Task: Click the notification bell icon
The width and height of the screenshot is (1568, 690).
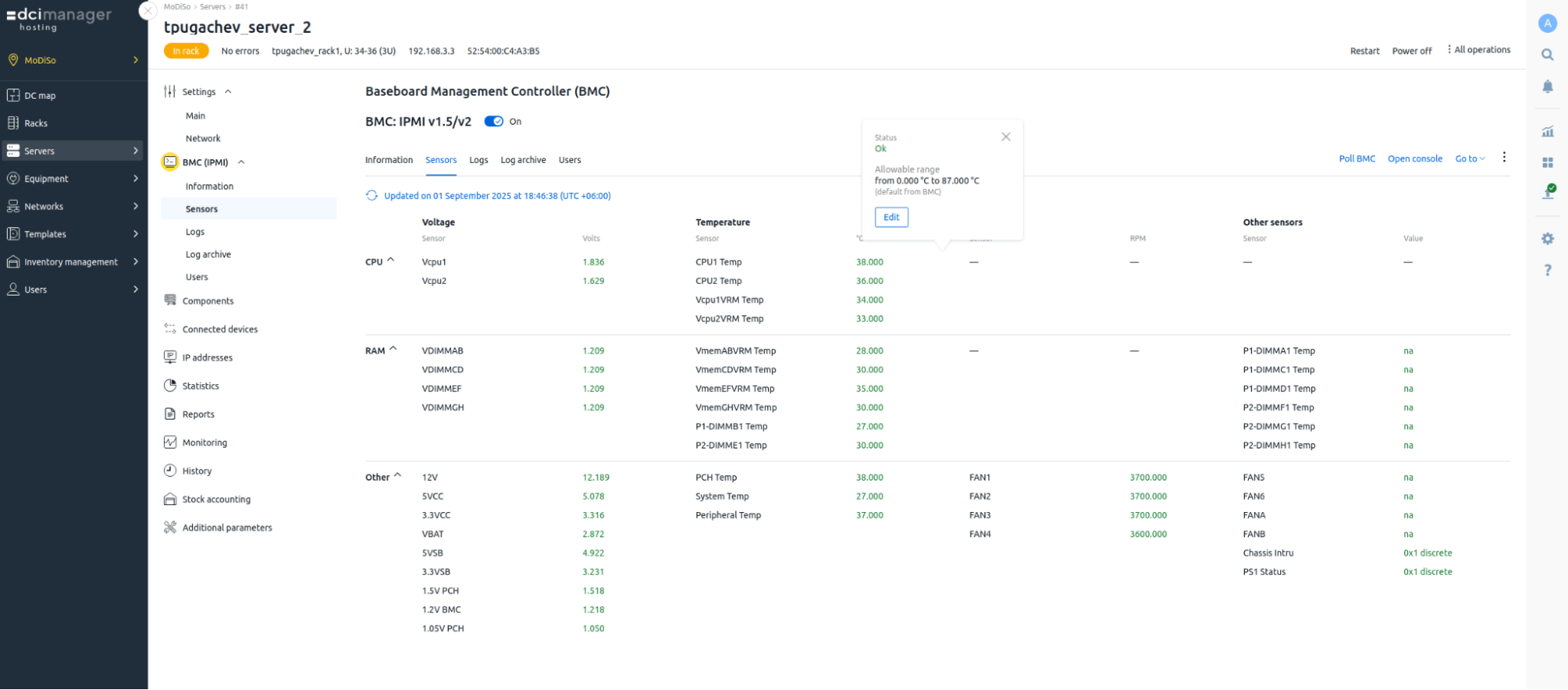Action: click(x=1547, y=86)
